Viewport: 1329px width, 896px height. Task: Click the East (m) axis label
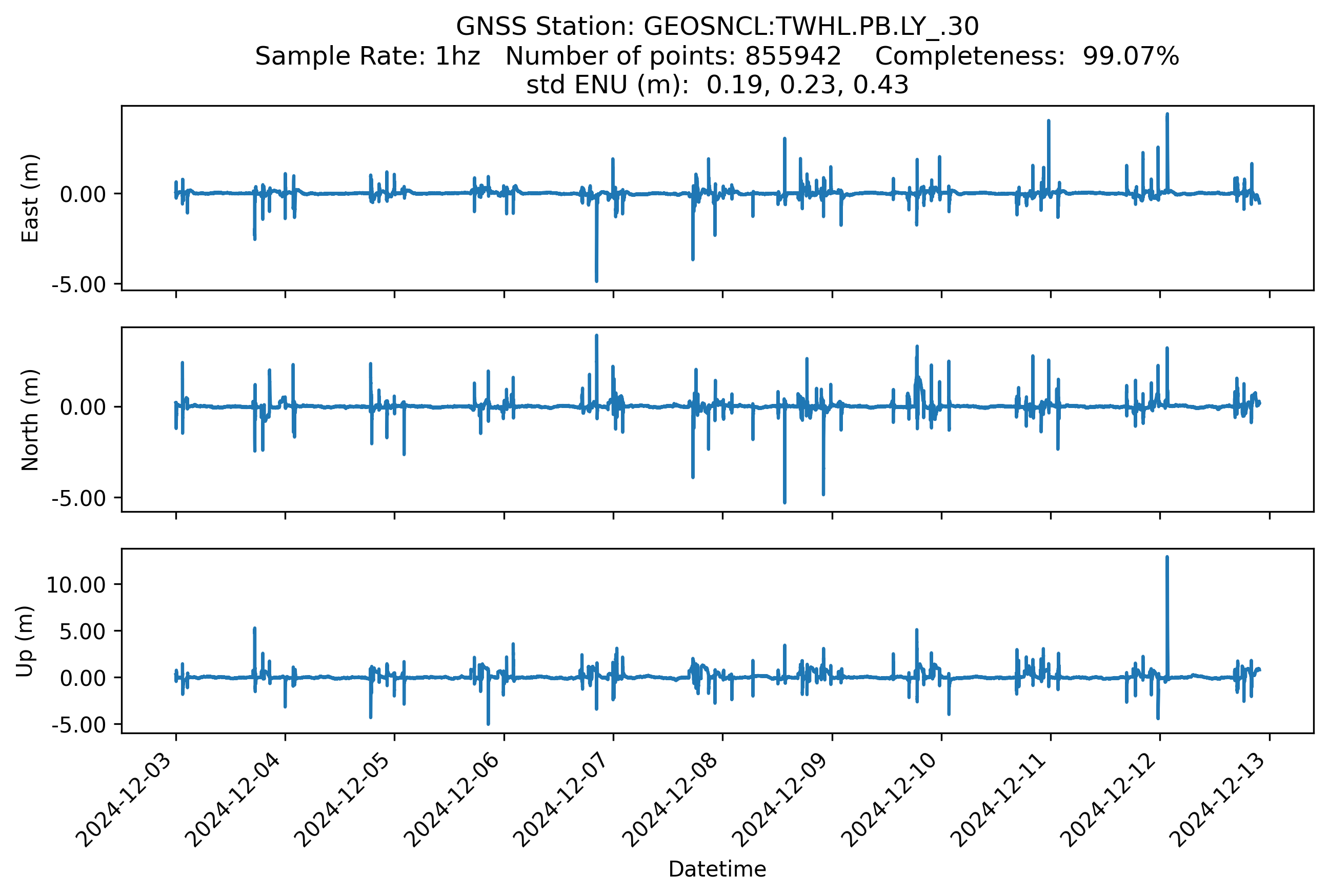tap(30, 198)
